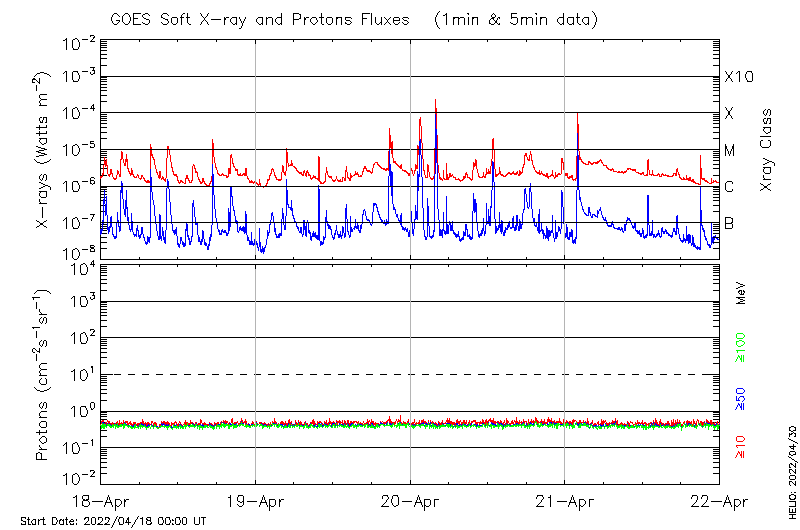Click the 'X-rays (Watts m-2)' axis title

pyautogui.click(x=44, y=150)
